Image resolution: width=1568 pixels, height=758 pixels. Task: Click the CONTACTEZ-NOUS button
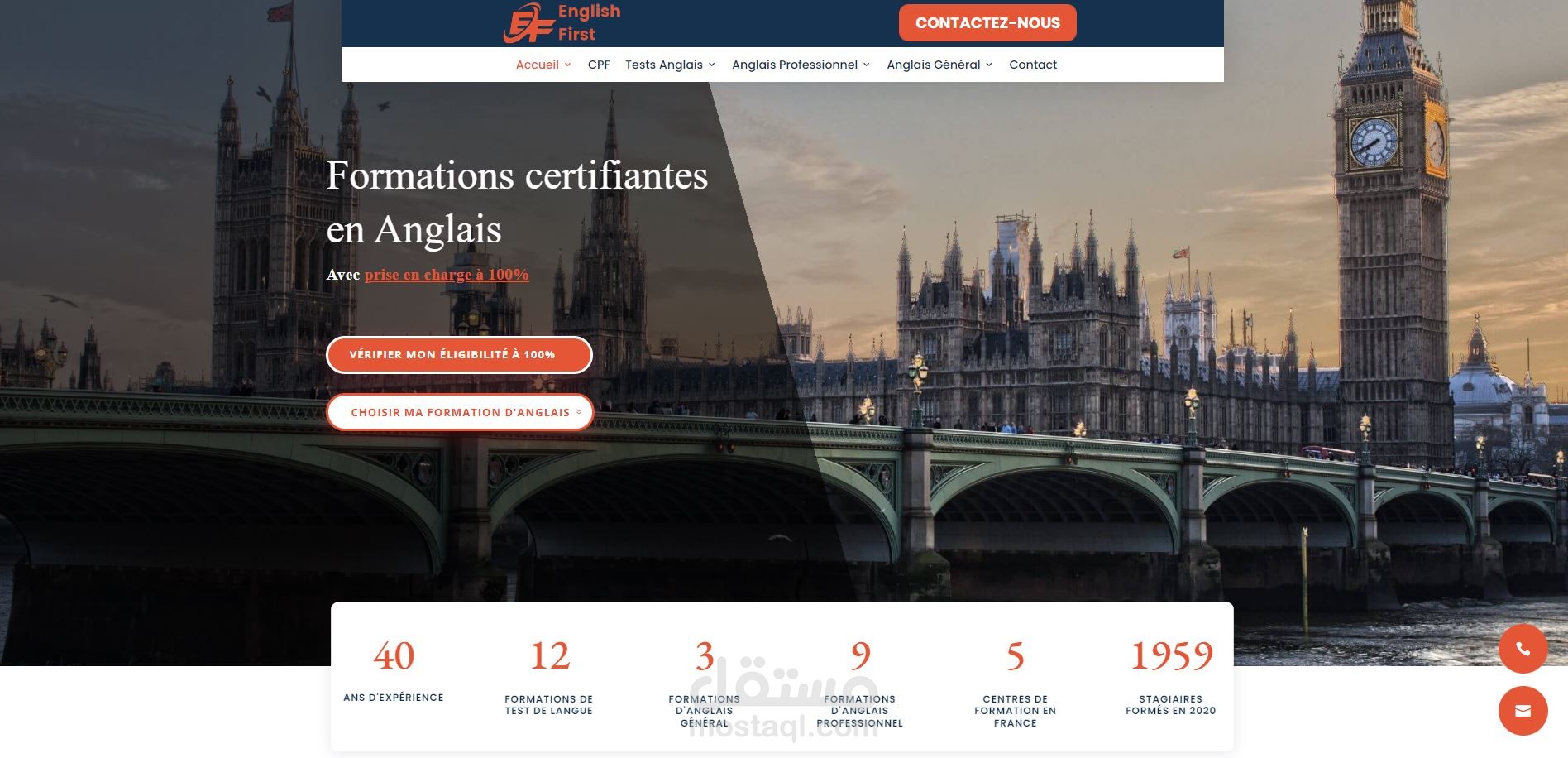pos(987,23)
